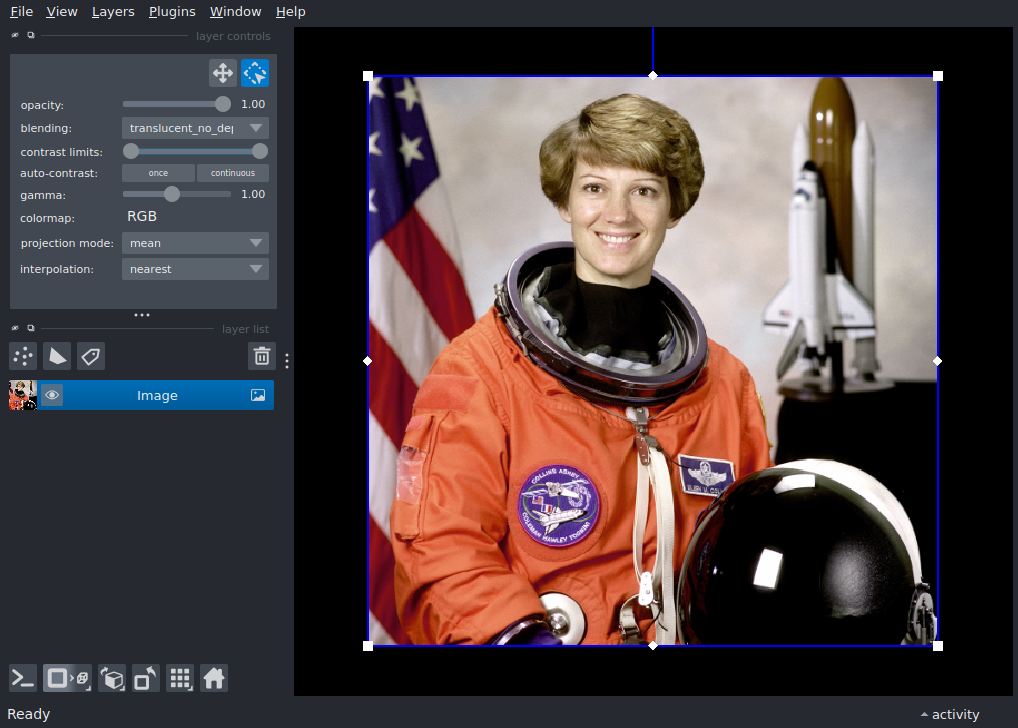Enable continuous auto-contrast
Viewport: 1018px width, 728px height.
(232, 172)
